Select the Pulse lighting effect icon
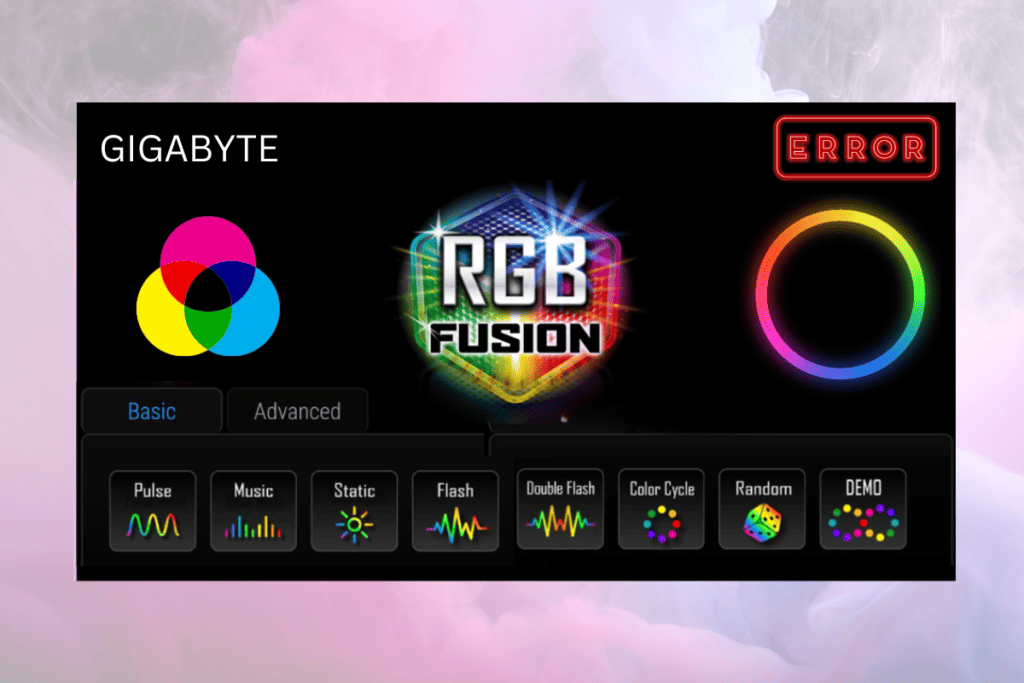Viewport: 1024px width, 683px height. tap(152, 510)
